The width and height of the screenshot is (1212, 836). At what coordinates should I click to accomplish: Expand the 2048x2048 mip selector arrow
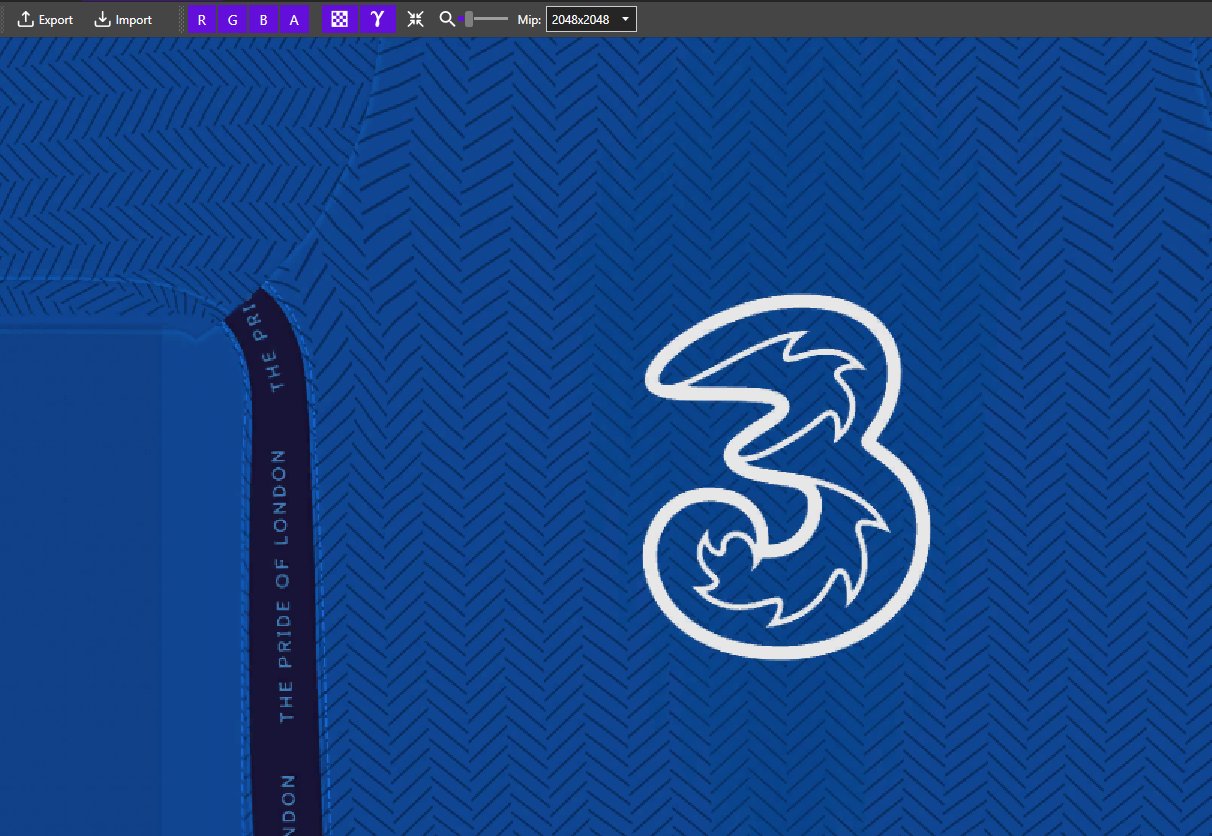[624, 18]
